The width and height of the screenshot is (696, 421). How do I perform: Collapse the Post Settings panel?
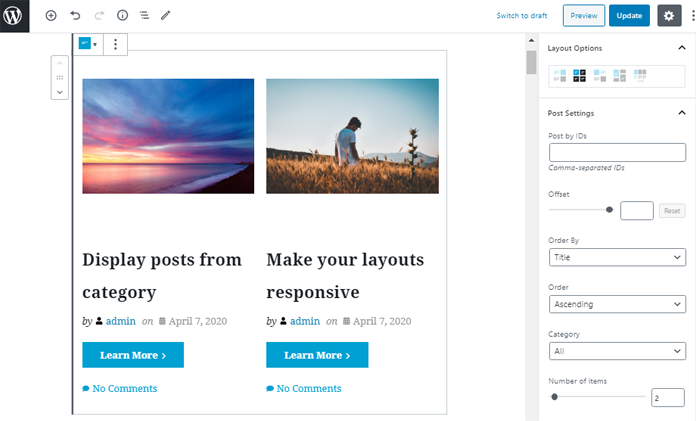[682, 113]
